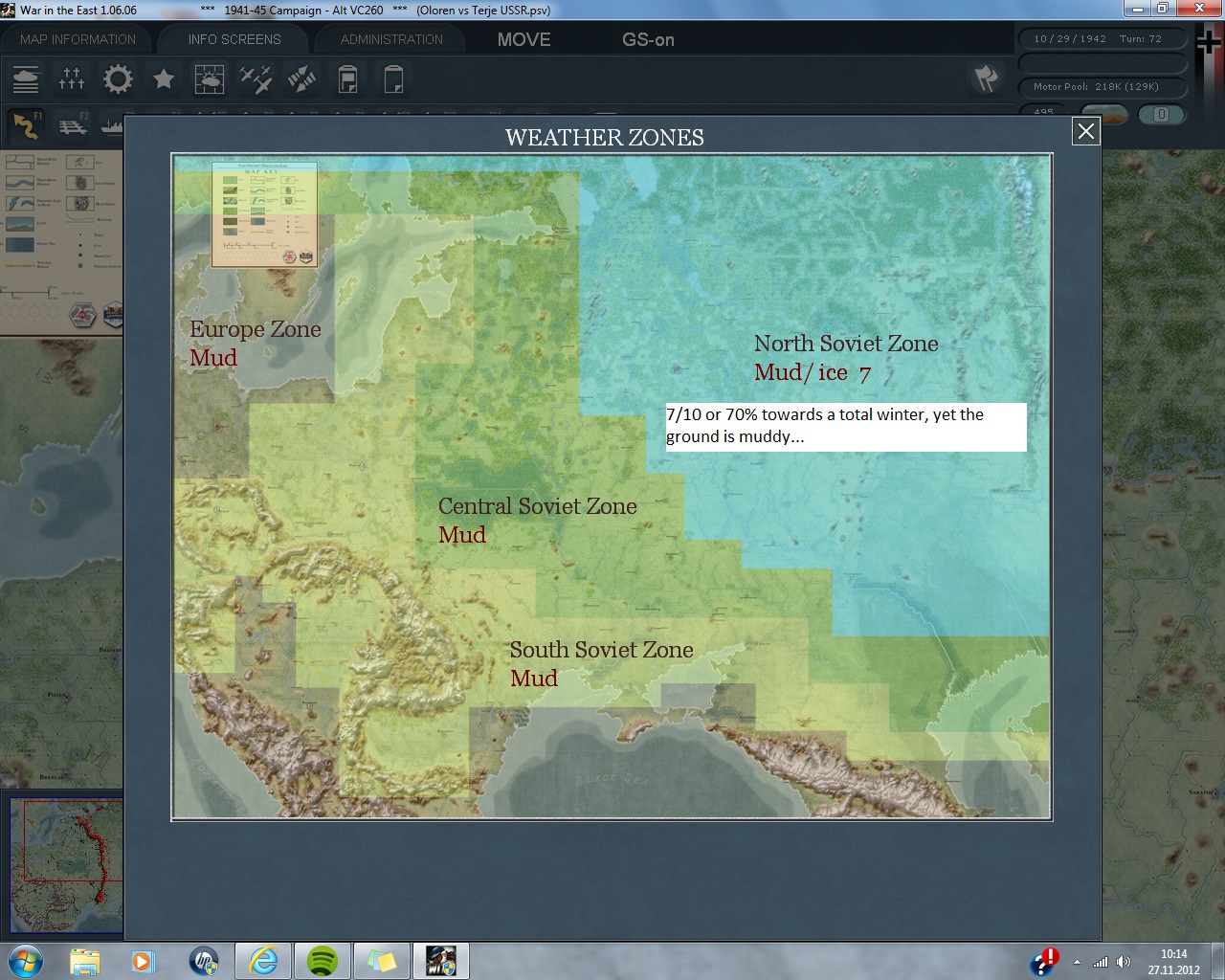Close the Weather Zones window
This screenshot has width=1225, height=980.
pos(1086,131)
